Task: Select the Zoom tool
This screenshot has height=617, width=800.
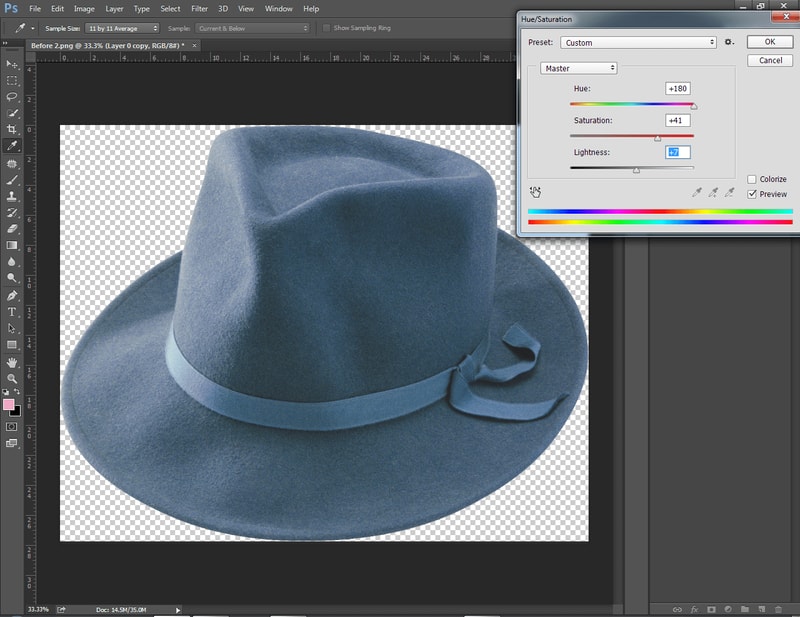Action: point(12,377)
